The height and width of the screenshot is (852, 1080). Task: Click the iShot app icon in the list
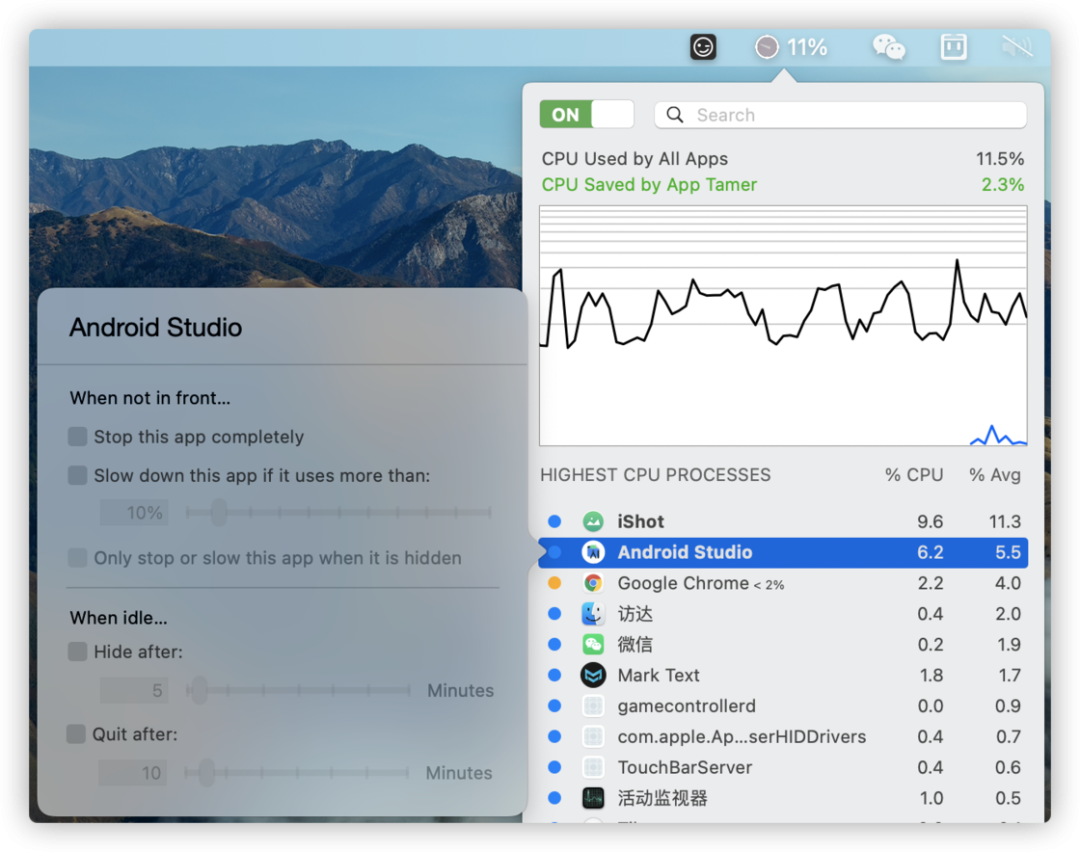tap(593, 521)
